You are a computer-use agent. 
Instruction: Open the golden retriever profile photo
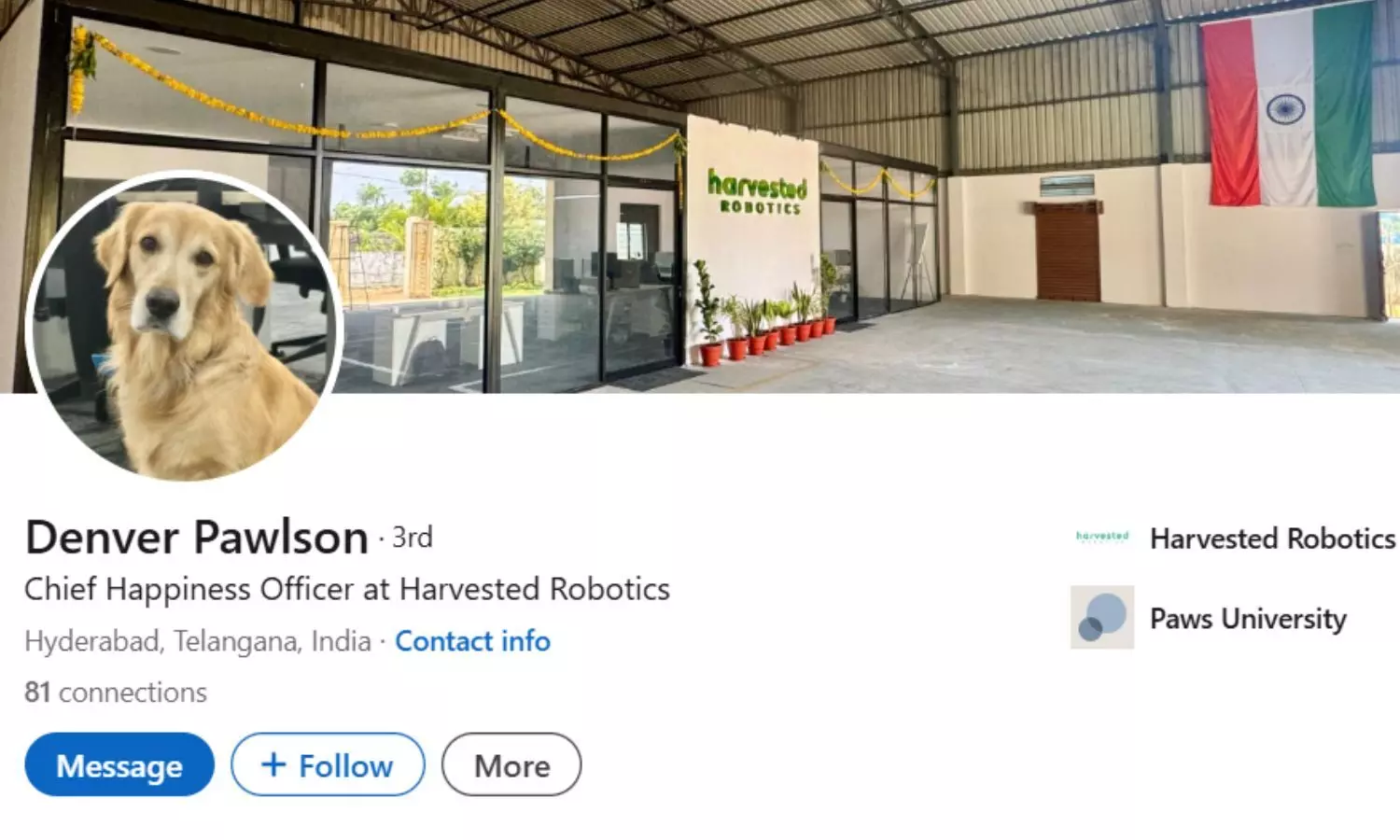185,327
